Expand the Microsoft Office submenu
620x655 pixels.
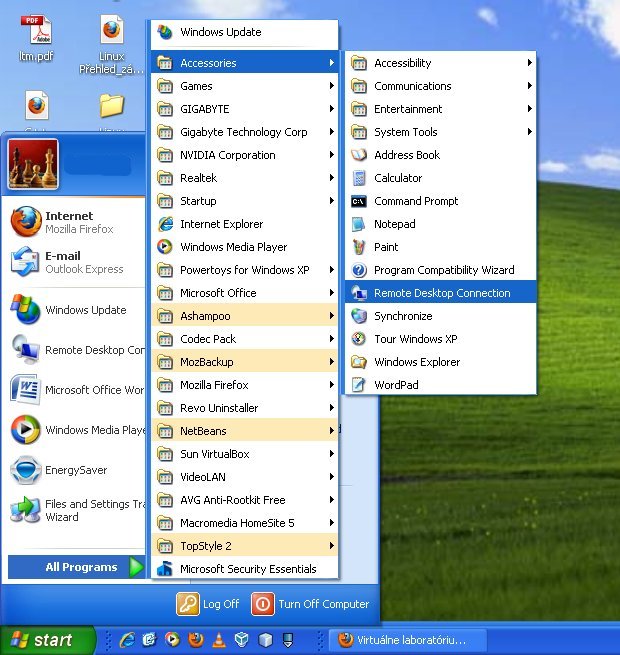coord(244,293)
